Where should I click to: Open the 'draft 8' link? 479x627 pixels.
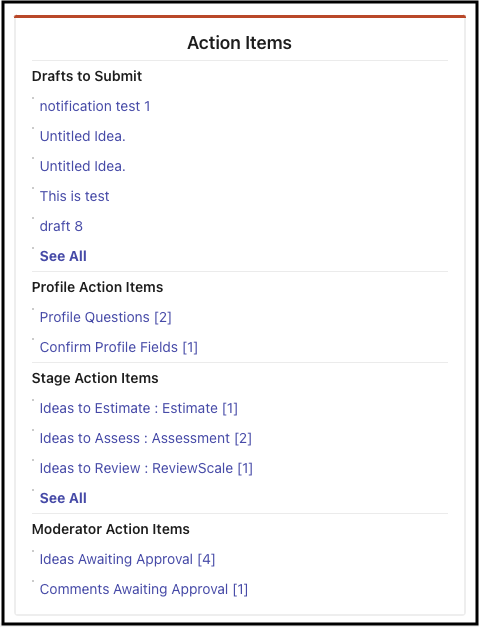[x=61, y=226]
